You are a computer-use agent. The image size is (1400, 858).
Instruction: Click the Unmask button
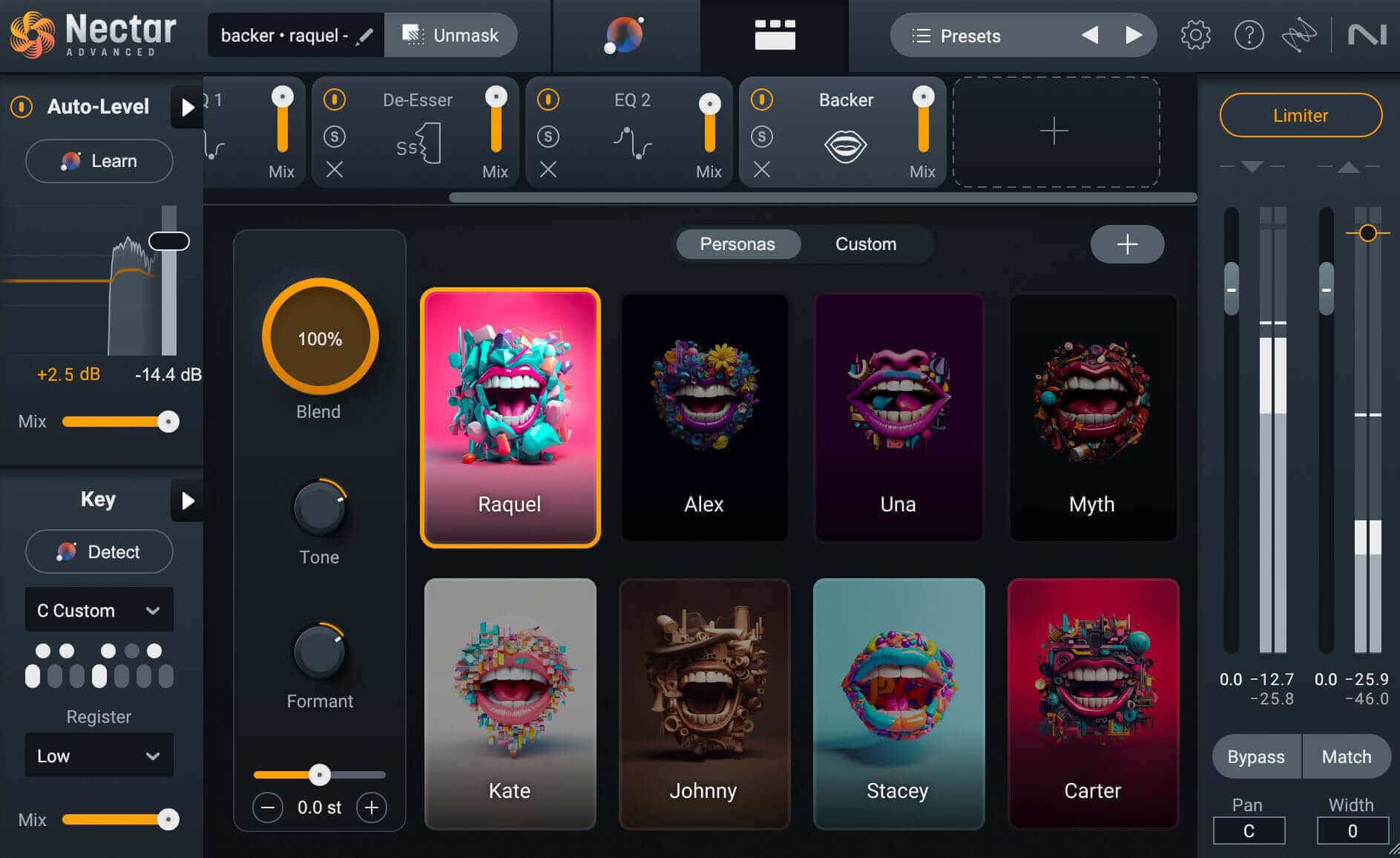450,35
